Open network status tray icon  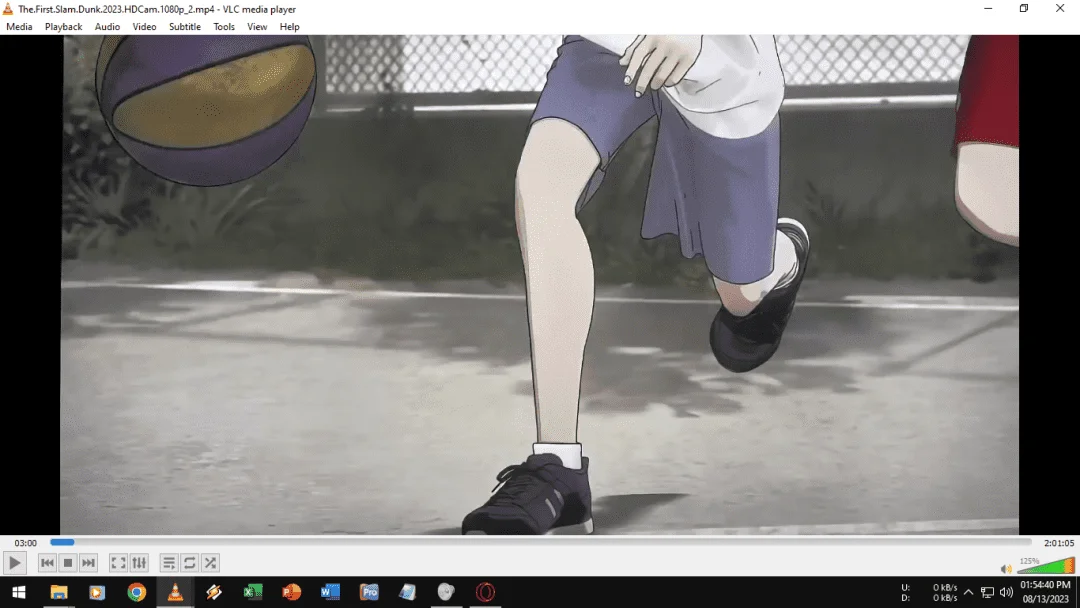click(988, 592)
